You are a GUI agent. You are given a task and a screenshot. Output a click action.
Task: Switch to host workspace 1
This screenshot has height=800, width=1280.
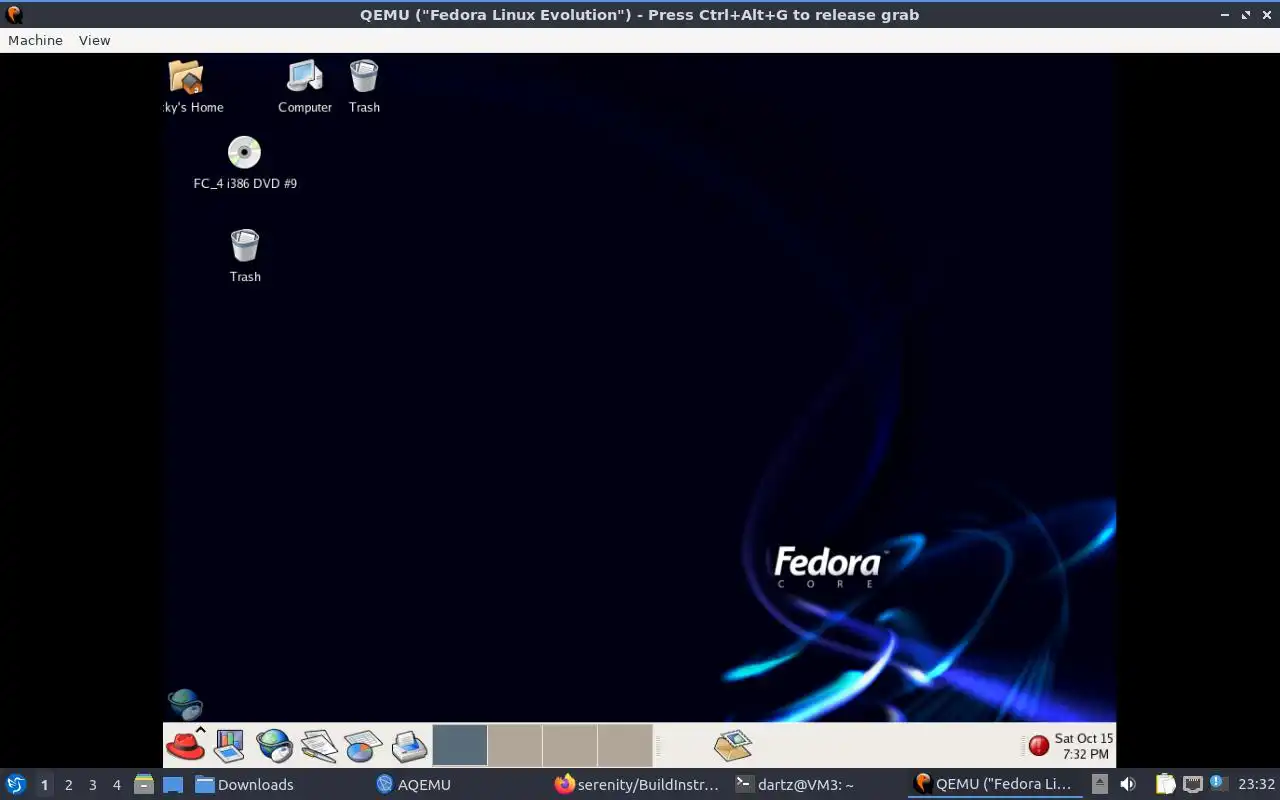click(44, 785)
